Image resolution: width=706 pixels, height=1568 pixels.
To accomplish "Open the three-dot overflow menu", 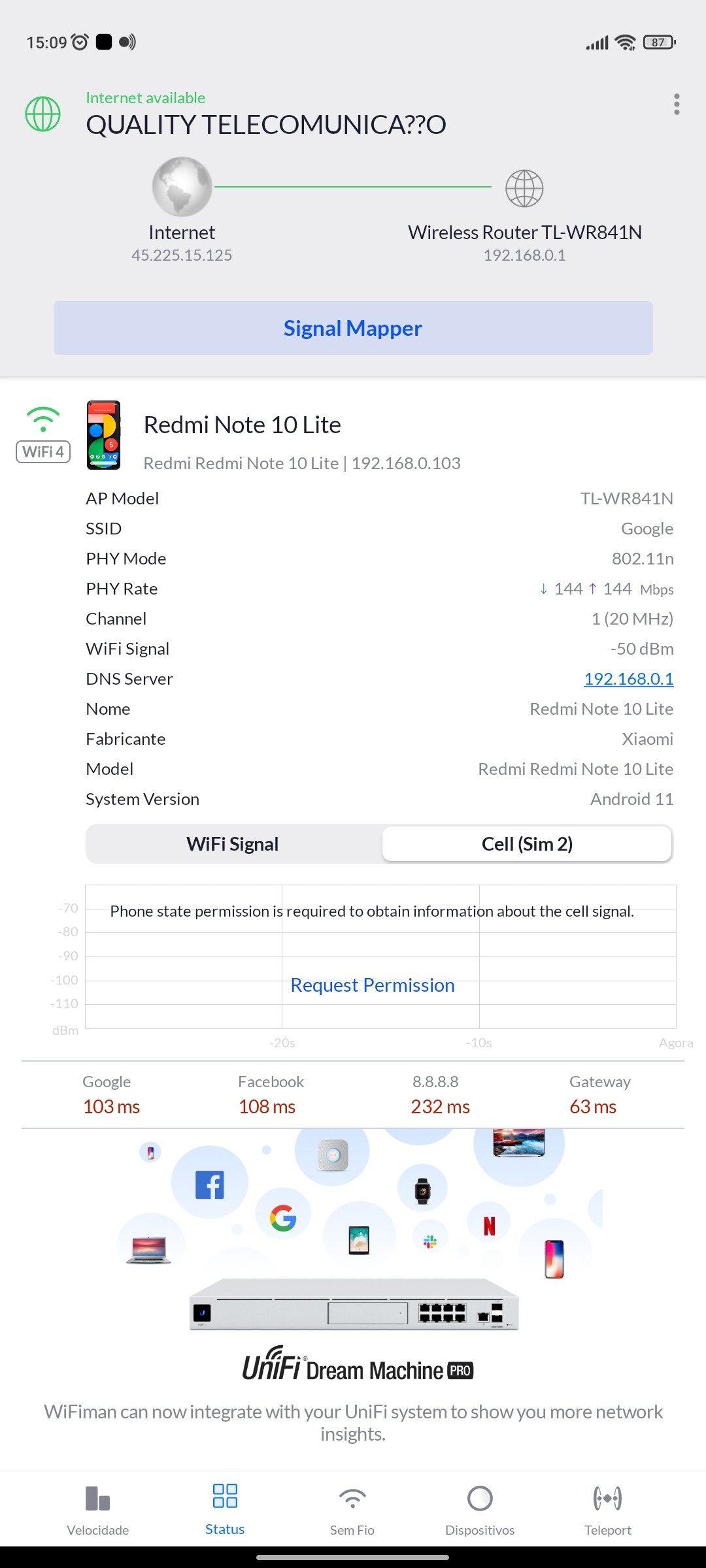I will click(x=677, y=105).
